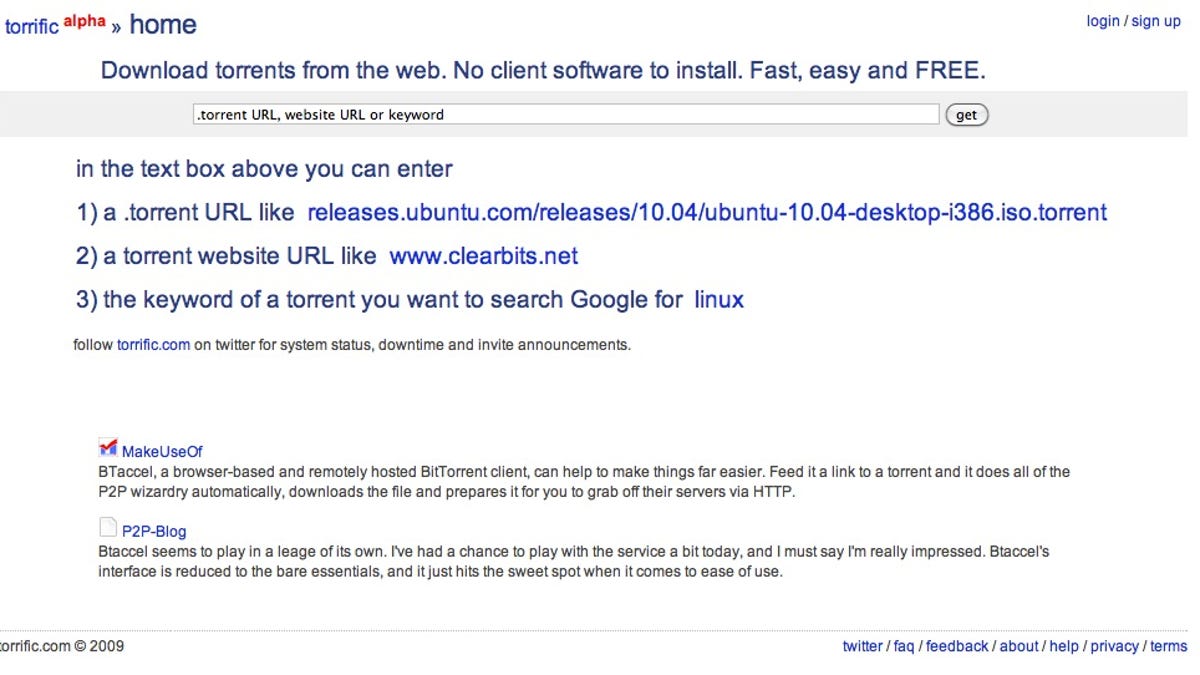Click the red 'alpha' superscript label

pos(84,21)
